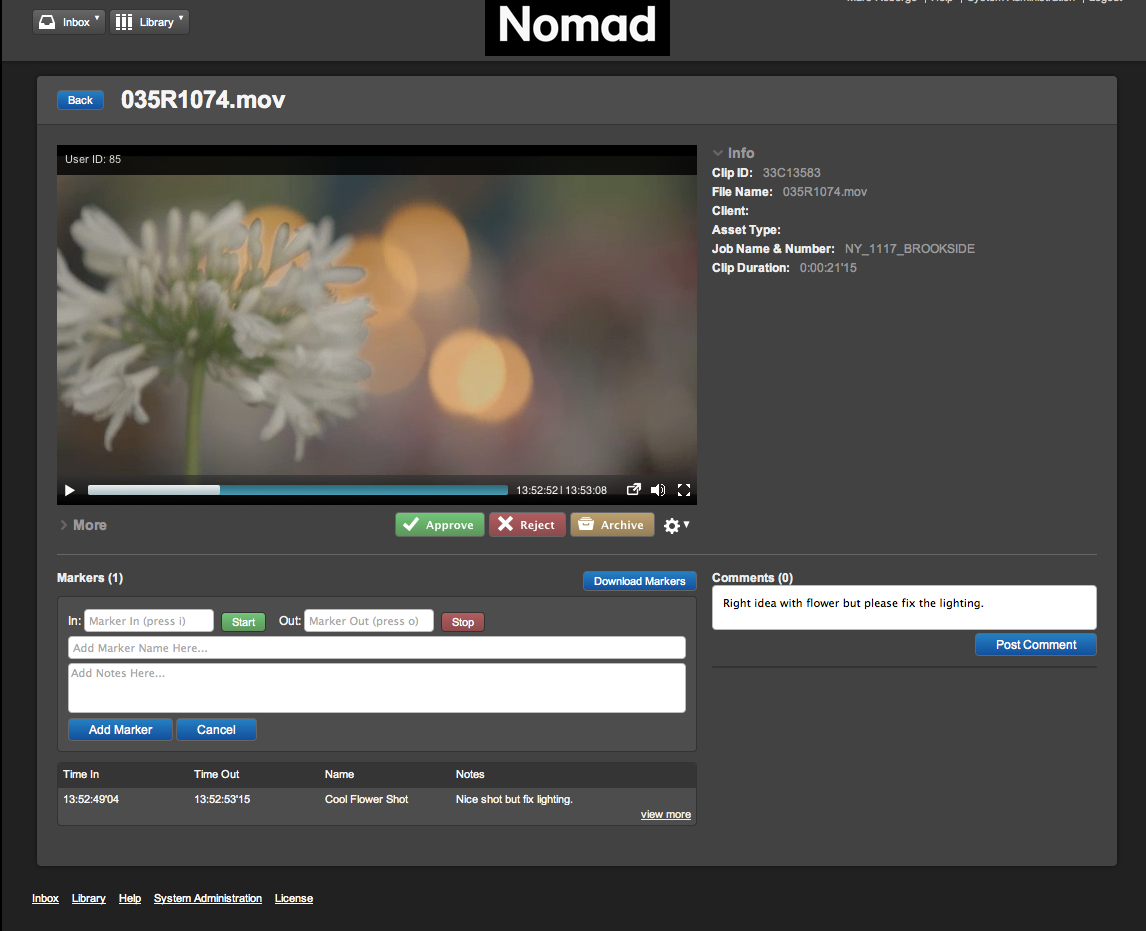Open the settings gear menu
The image size is (1146, 931).
[676, 525]
